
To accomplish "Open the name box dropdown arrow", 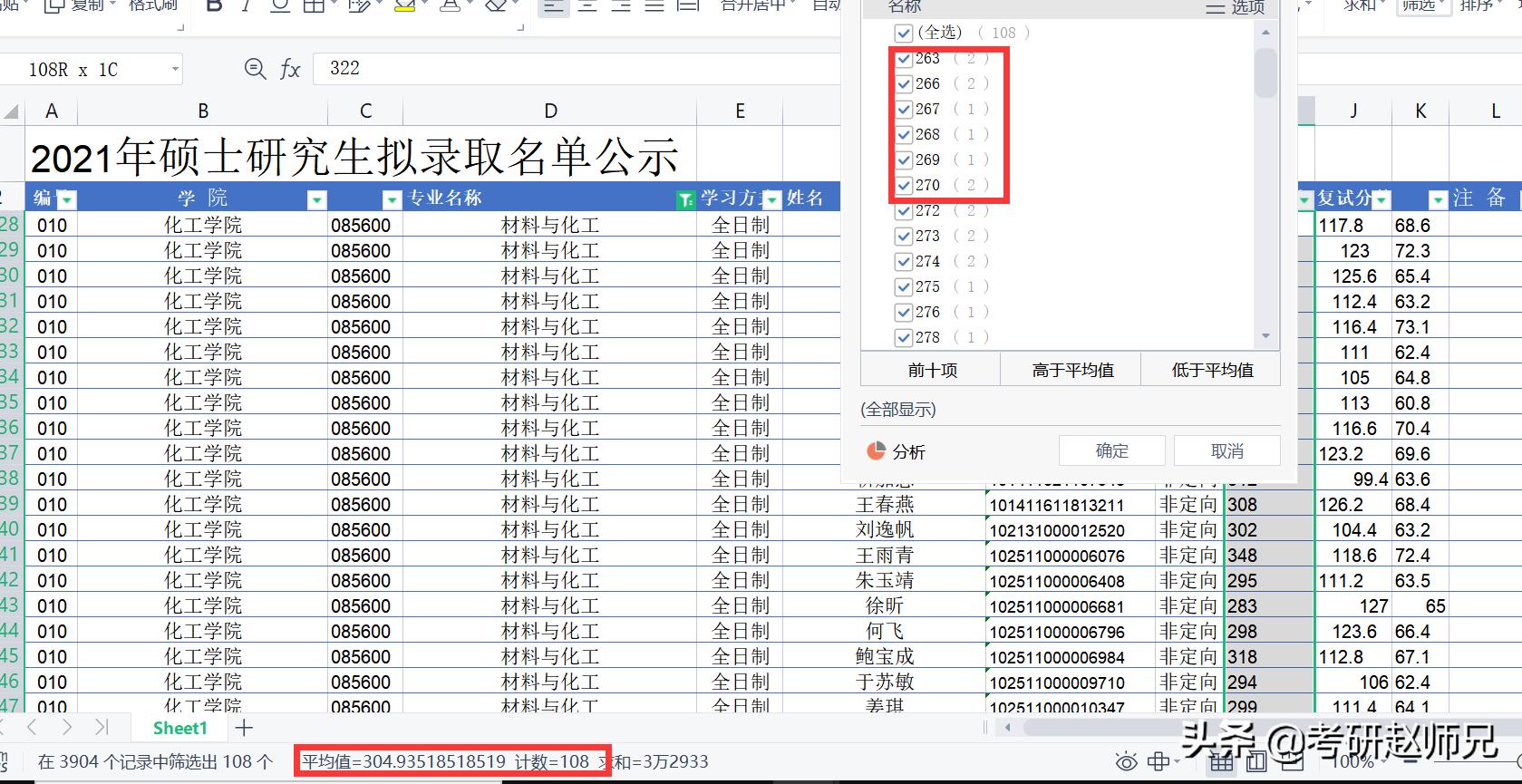I will (174, 70).
